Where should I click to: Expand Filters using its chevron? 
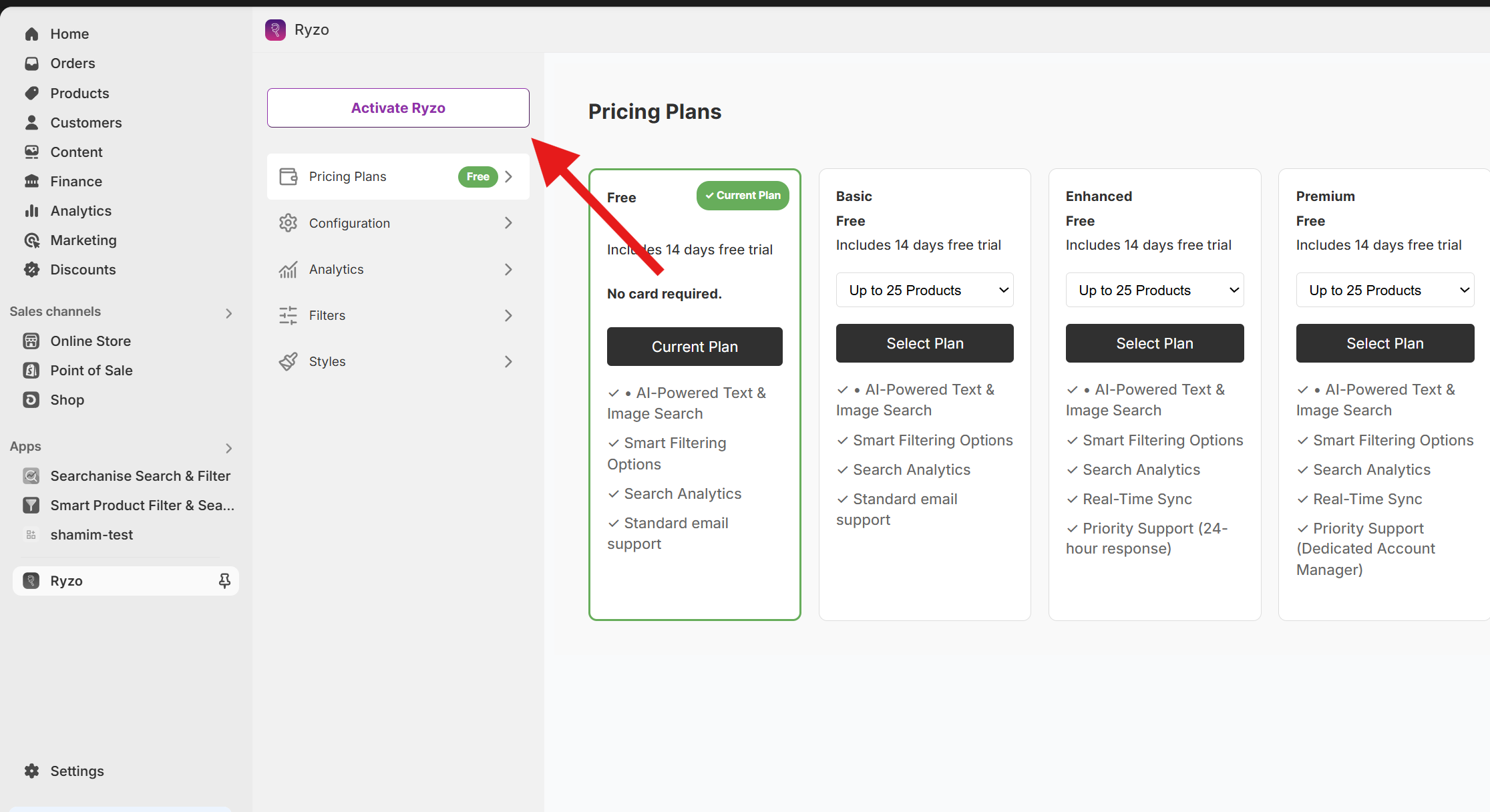coord(509,315)
